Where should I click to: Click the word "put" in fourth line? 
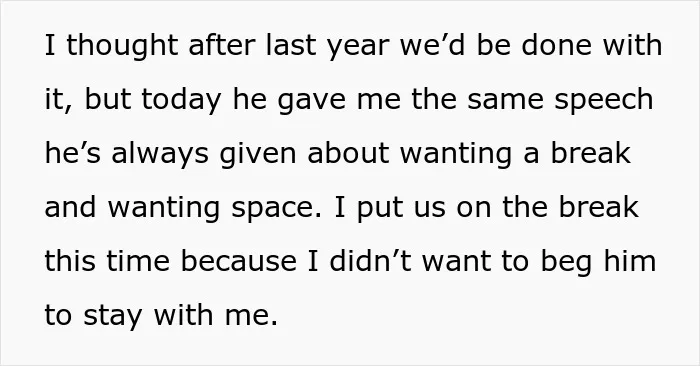379,209
